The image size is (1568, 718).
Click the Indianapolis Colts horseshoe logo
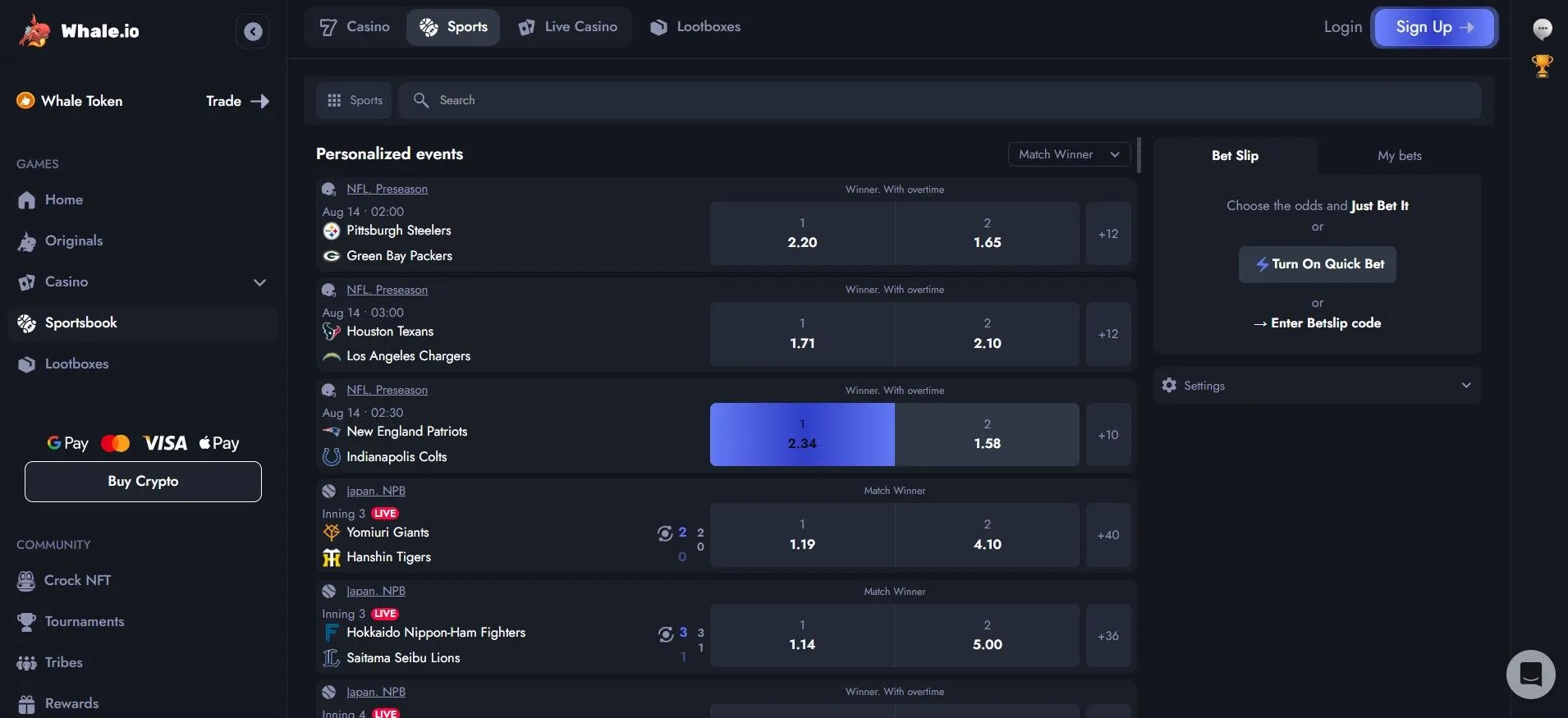[332, 457]
